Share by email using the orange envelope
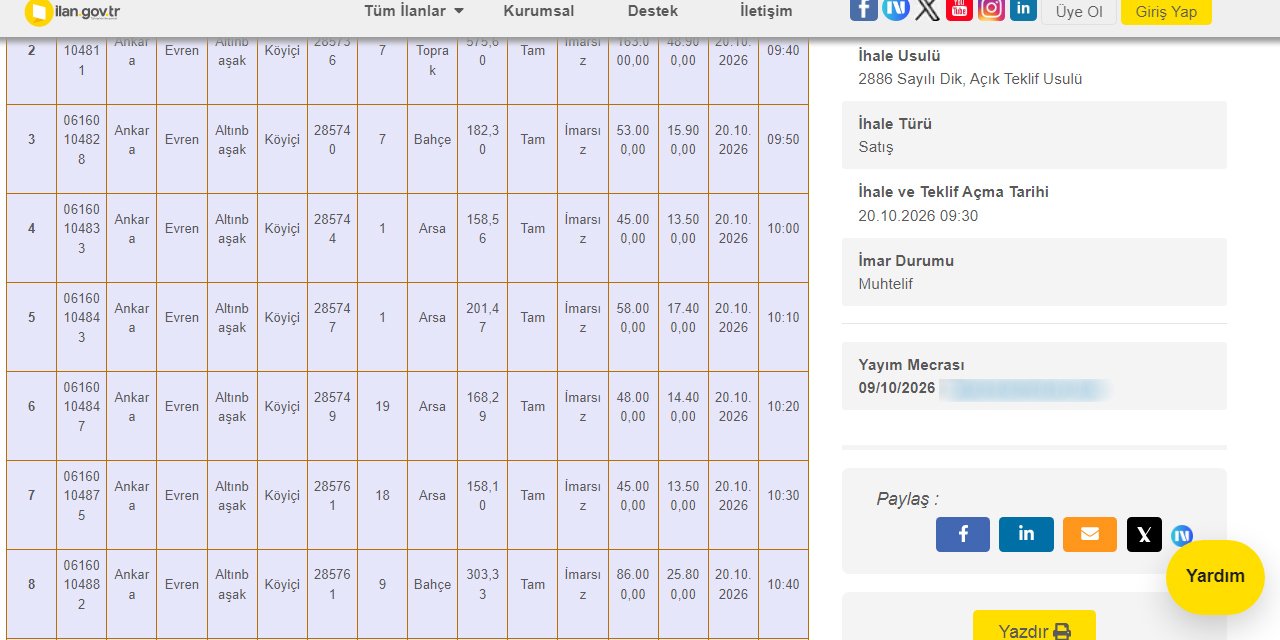Screen dimensions: 1280x640 pyautogui.click(x=1090, y=534)
